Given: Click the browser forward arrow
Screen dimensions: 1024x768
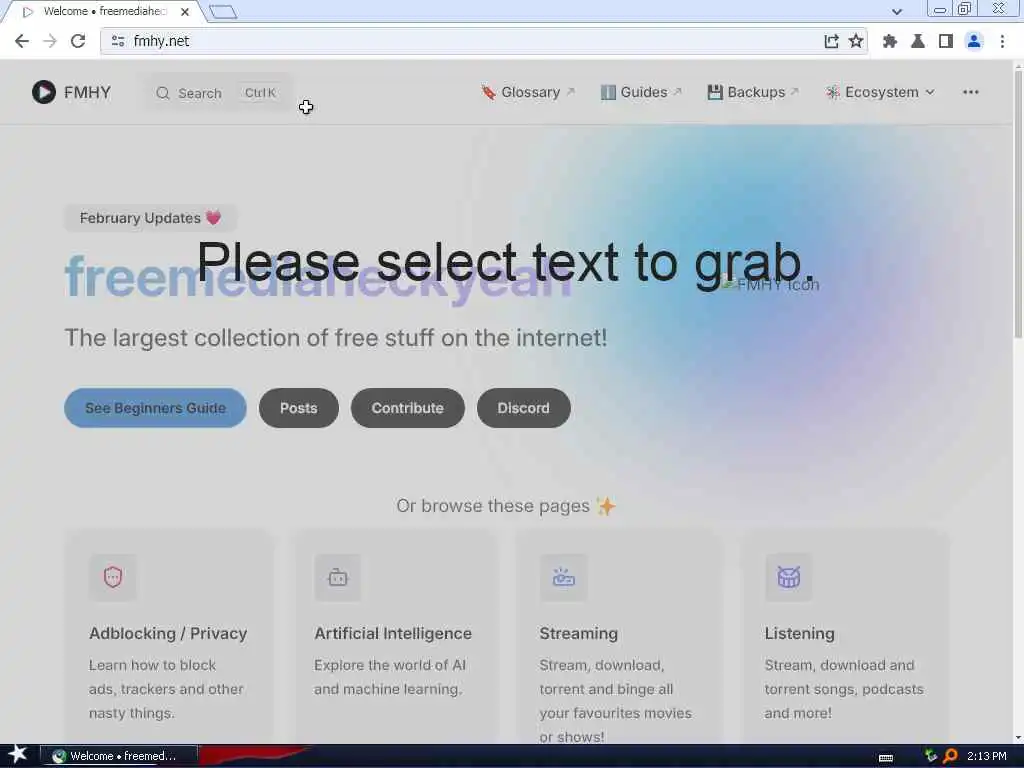Looking at the screenshot, I should tap(50, 41).
